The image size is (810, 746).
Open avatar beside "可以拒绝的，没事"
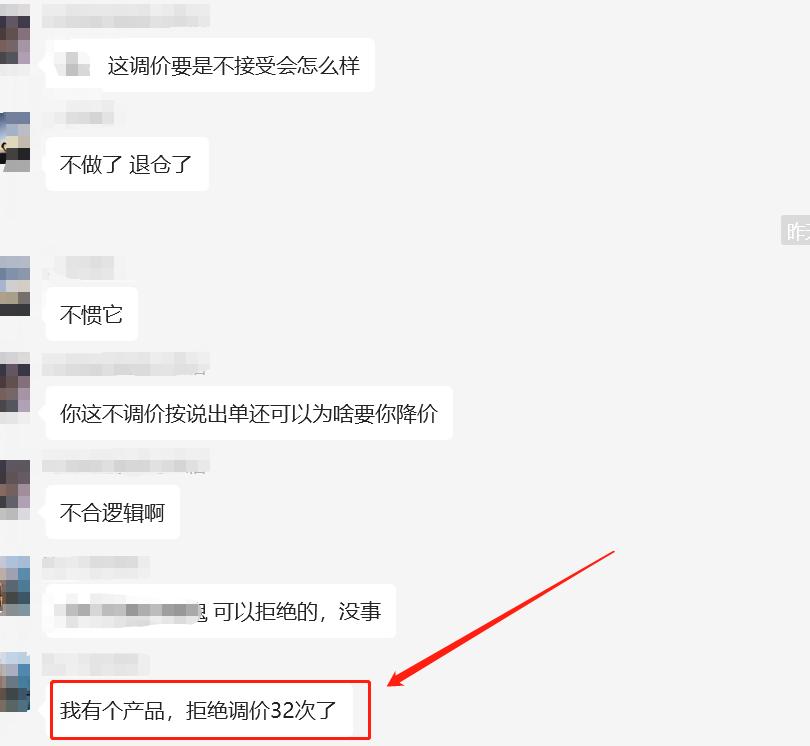click(14, 586)
